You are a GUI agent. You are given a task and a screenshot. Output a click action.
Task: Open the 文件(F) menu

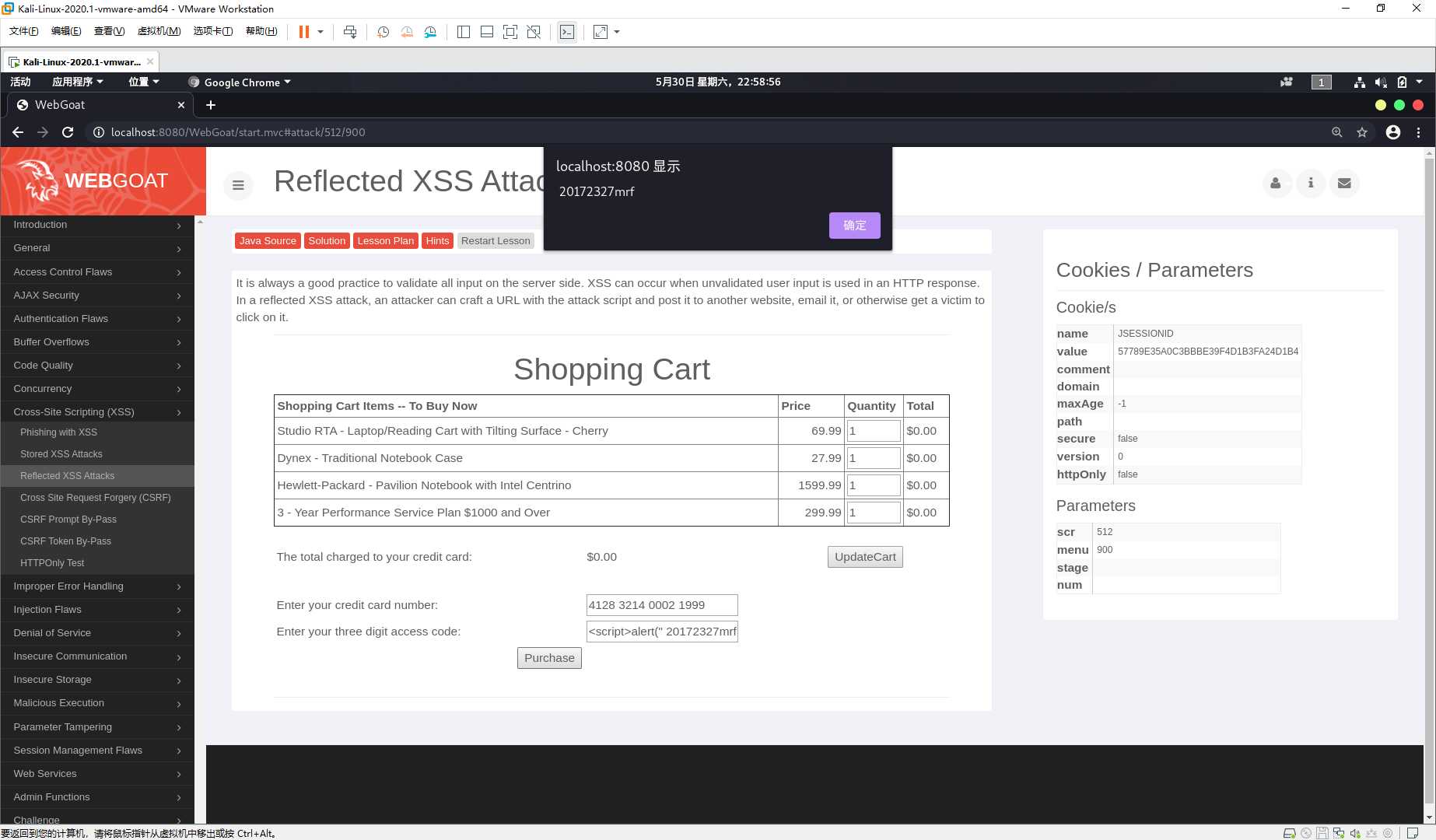pos(23,31)
